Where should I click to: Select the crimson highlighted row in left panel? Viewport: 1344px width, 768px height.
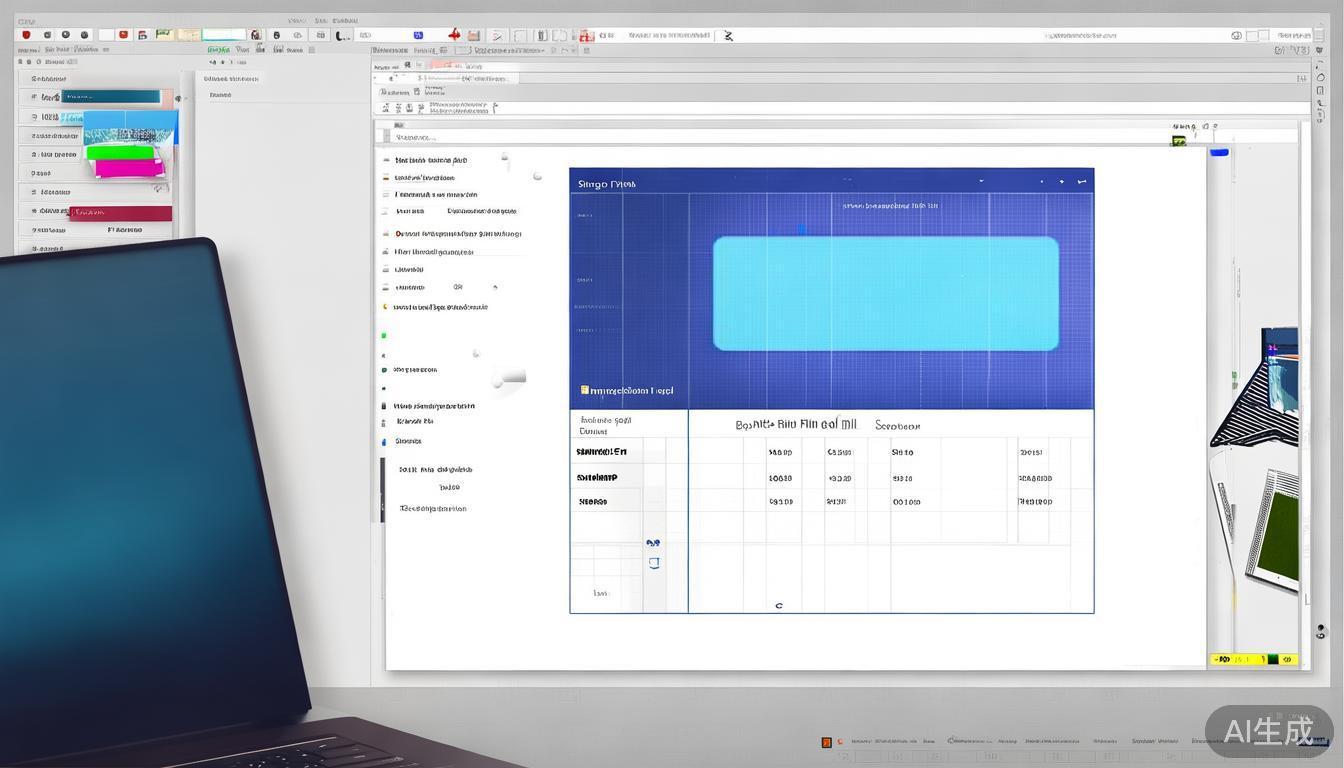[120, 213]
